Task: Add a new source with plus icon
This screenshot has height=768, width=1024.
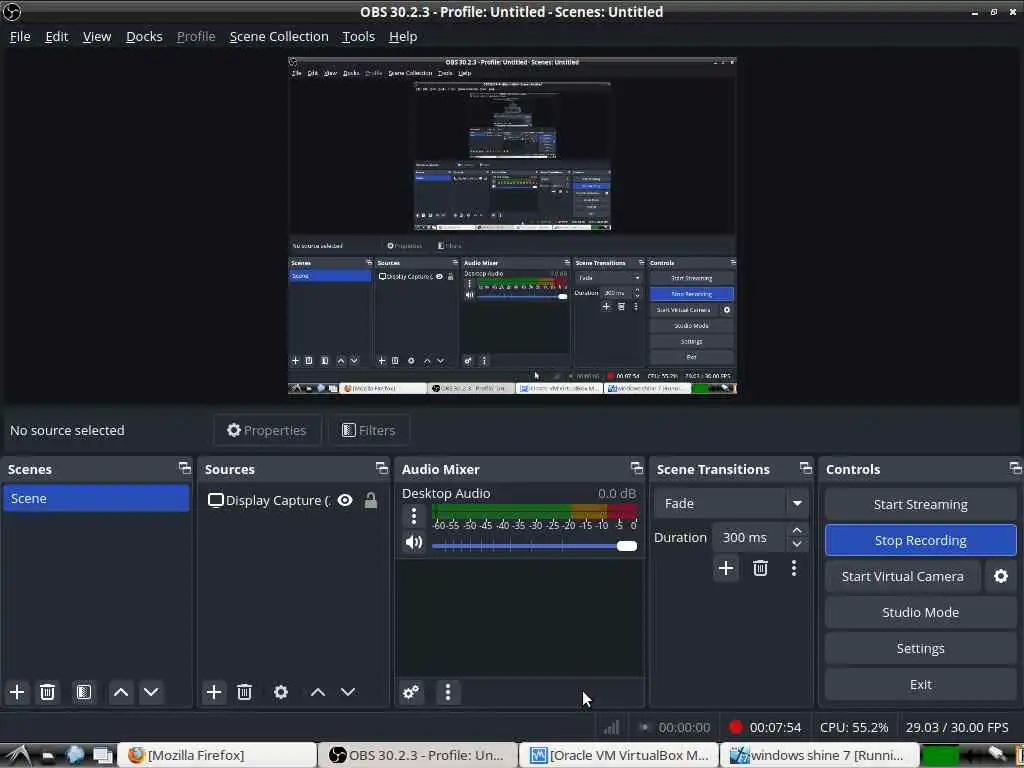Action: [x=214, y=692]
